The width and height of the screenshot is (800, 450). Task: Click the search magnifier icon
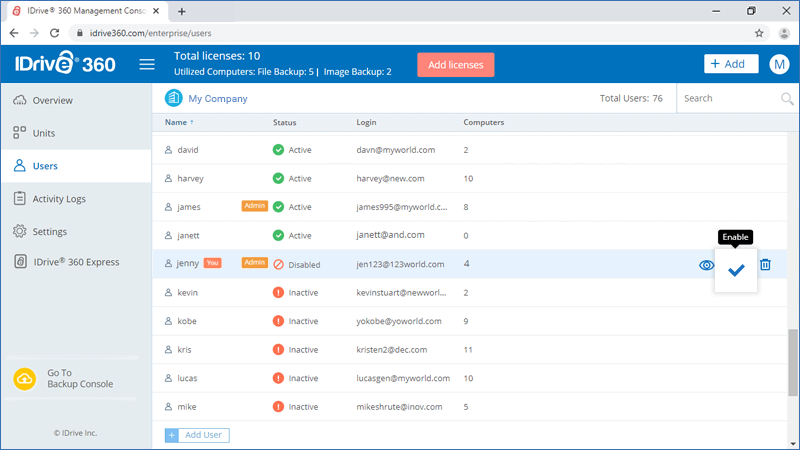[x=787, y=98]
